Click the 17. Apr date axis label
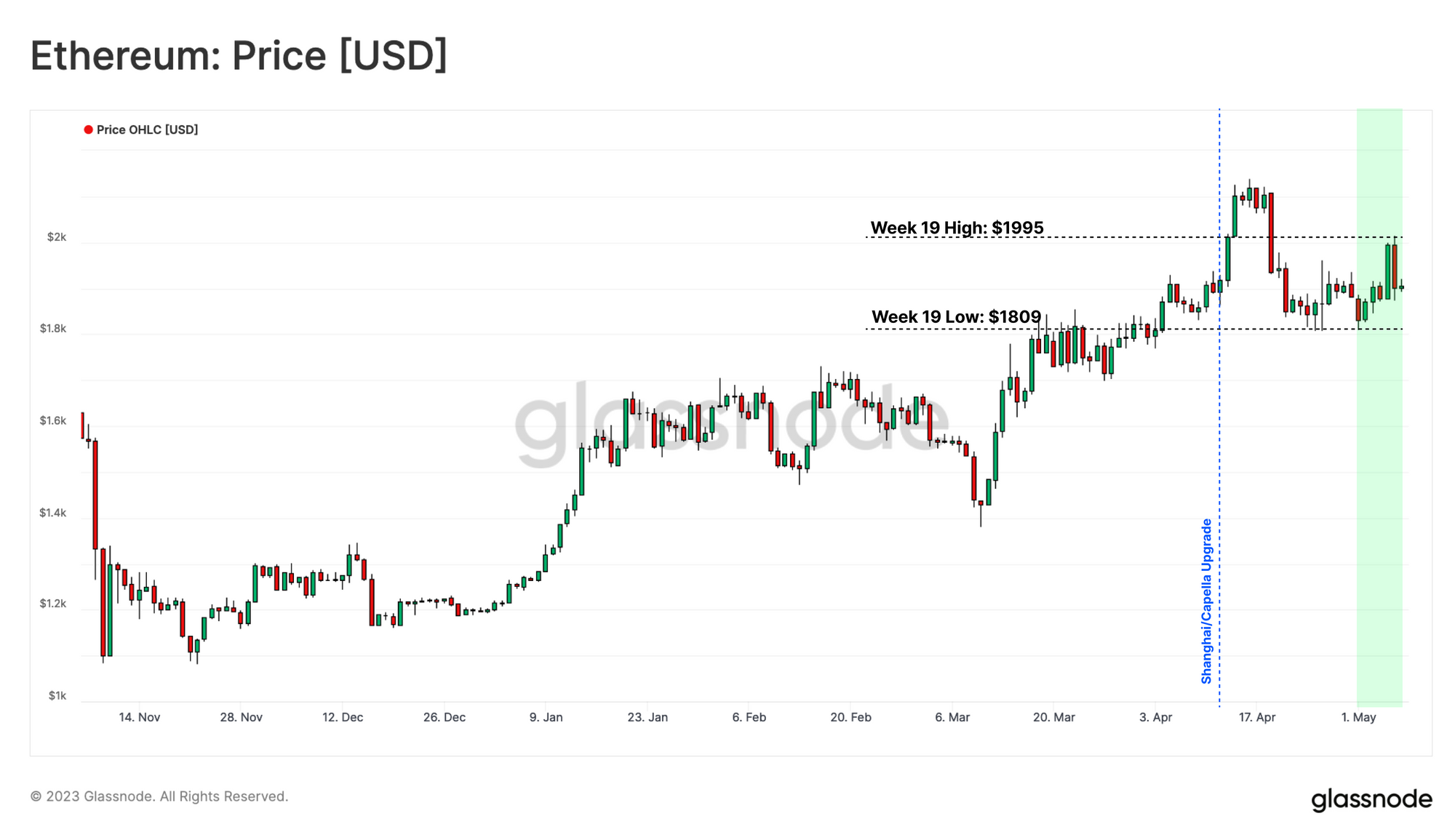 (x=1257, y=717)
